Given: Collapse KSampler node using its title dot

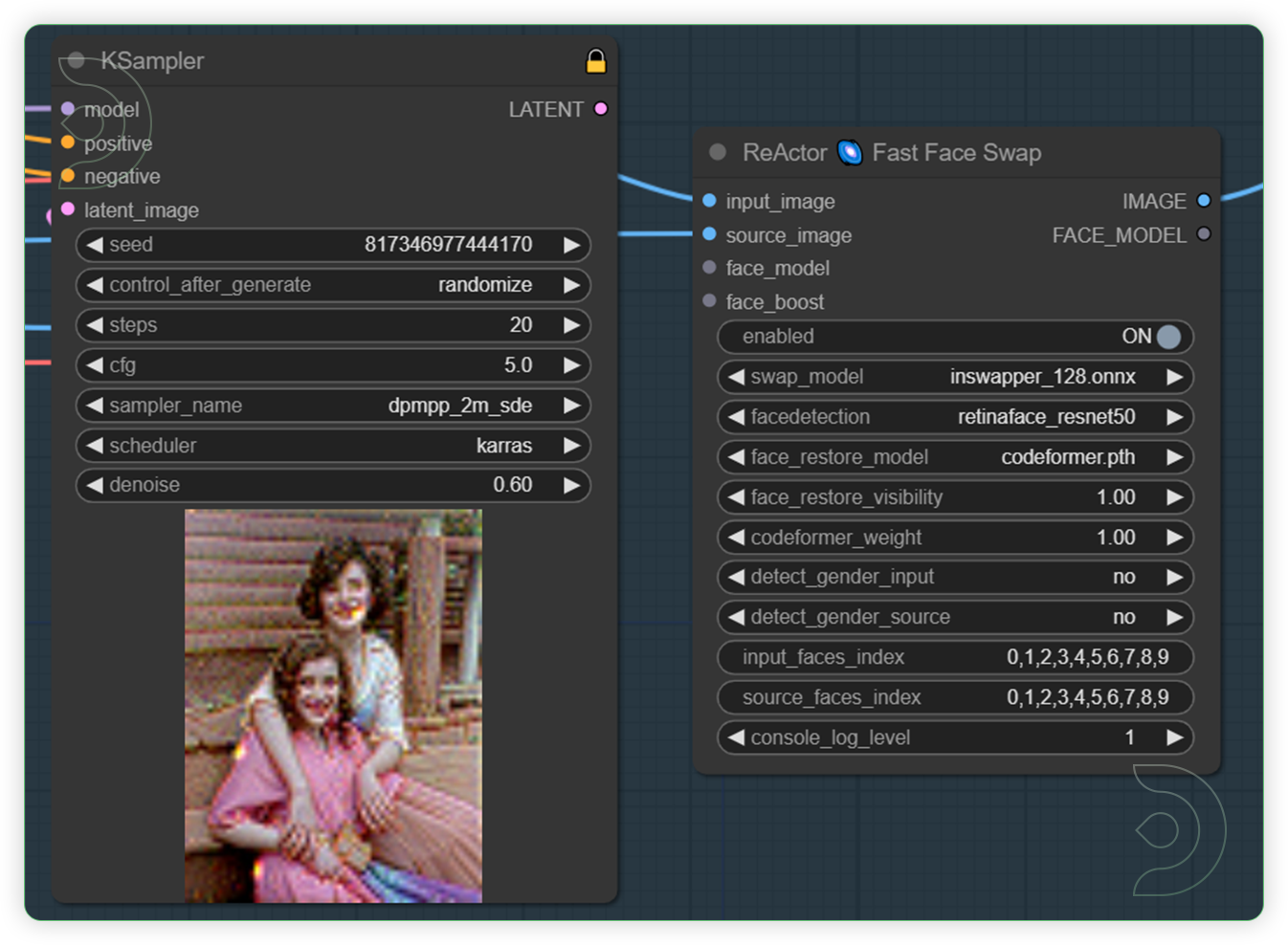Looking at the screenshot, I should 77,60.
